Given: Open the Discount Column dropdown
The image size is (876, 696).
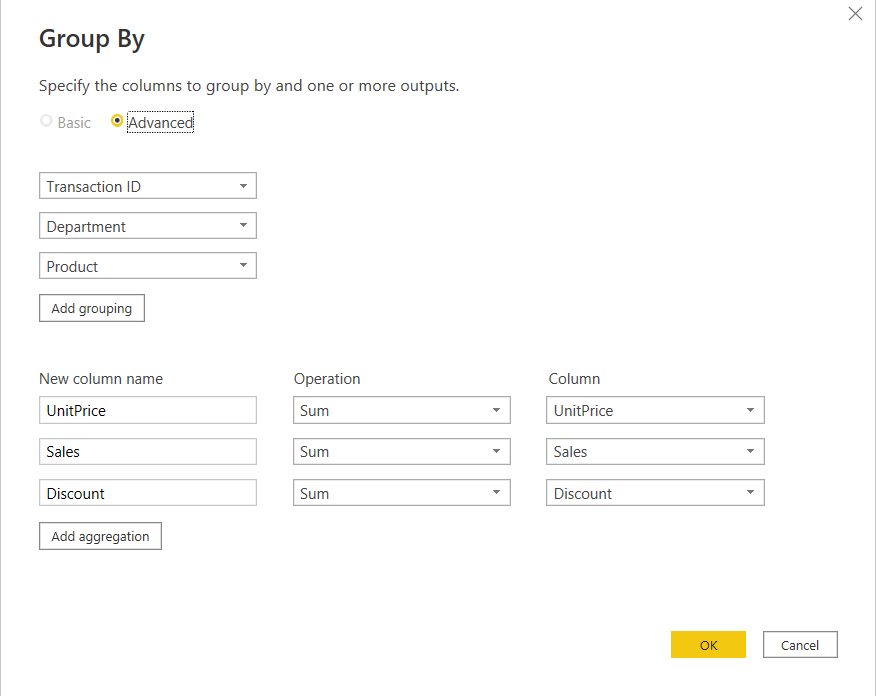Looking at the screenshot, I should pyautogui.click(x=655, y=493).
